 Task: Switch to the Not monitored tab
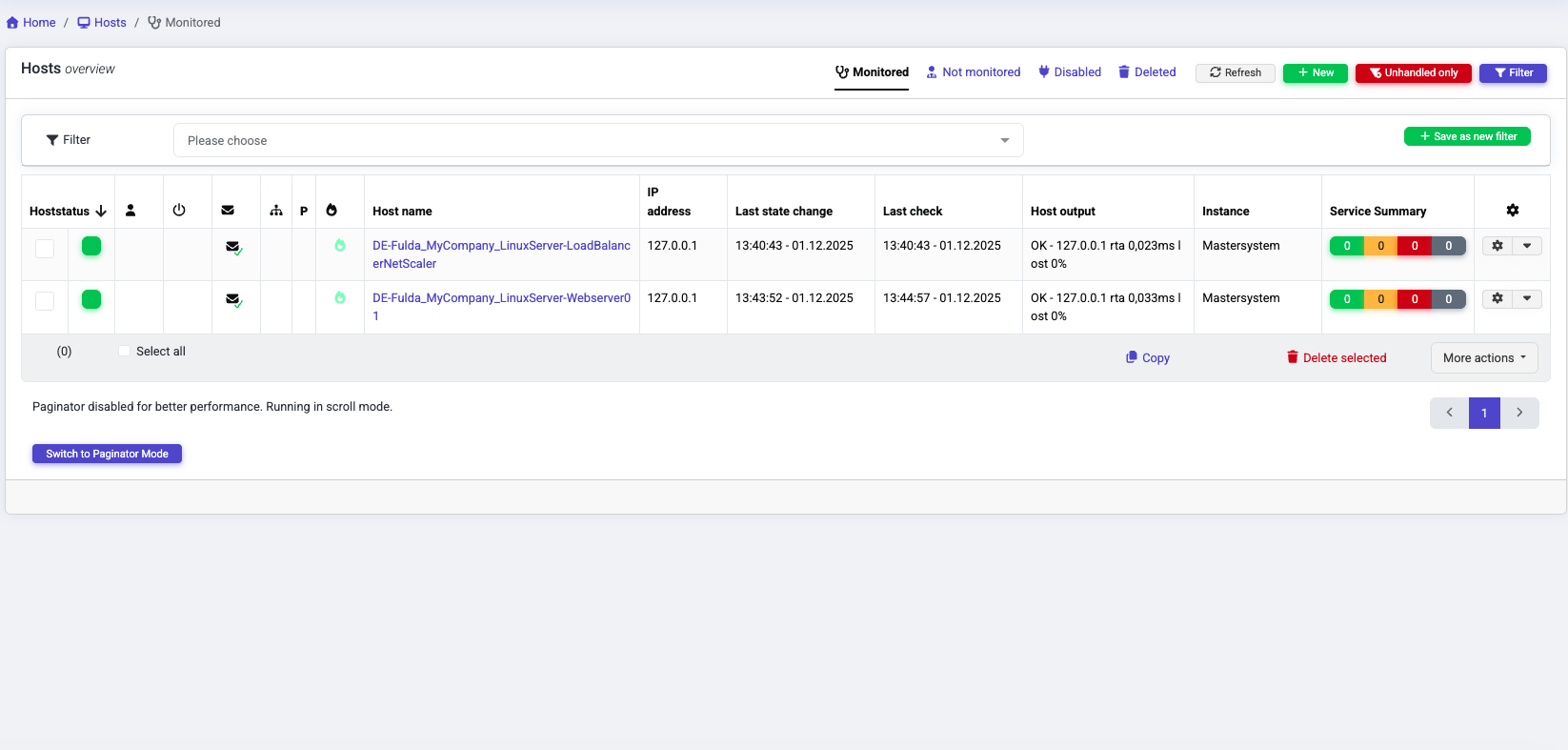tap(973, 72)
